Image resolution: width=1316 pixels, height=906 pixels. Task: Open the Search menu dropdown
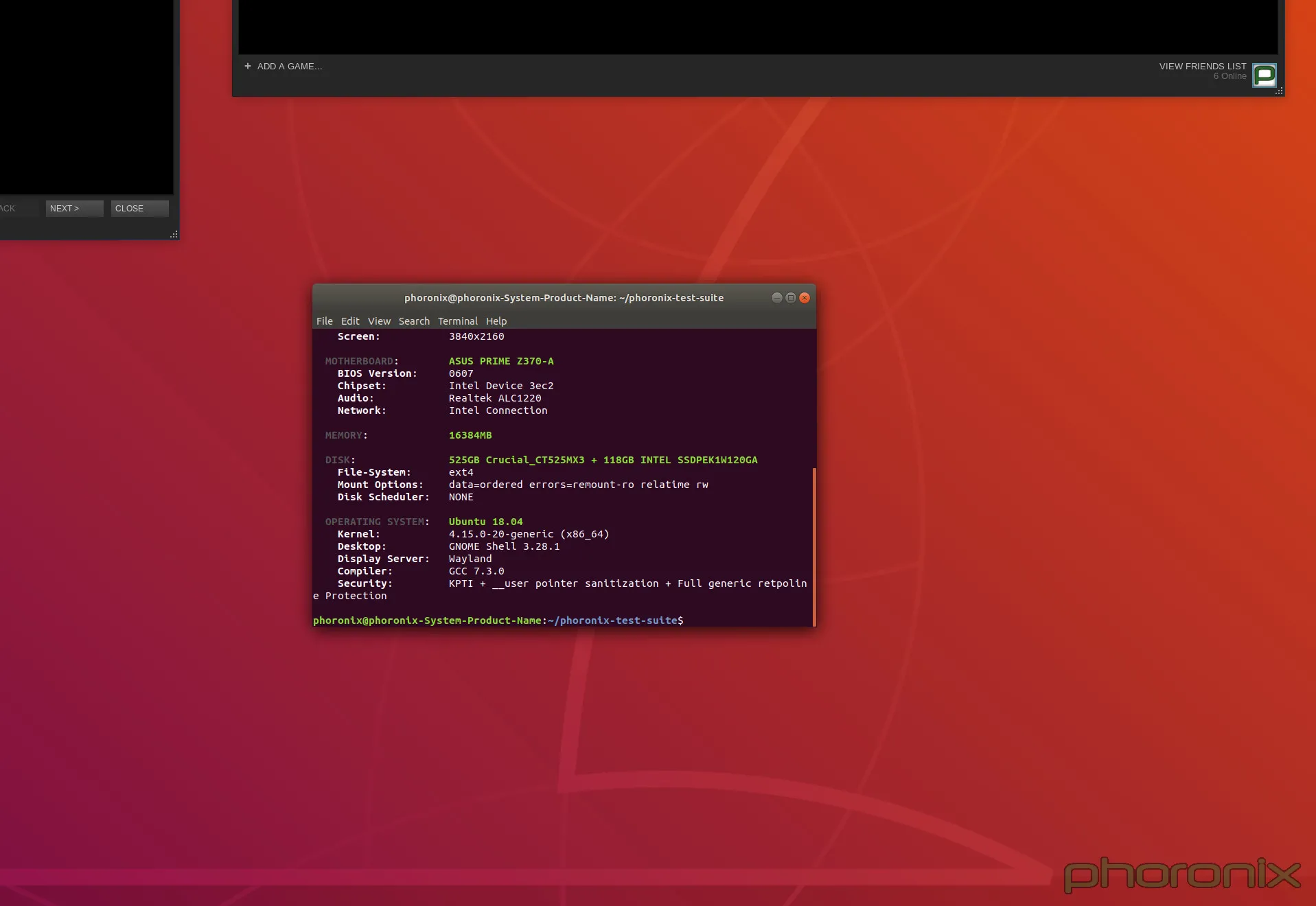[x=414, y=321]
